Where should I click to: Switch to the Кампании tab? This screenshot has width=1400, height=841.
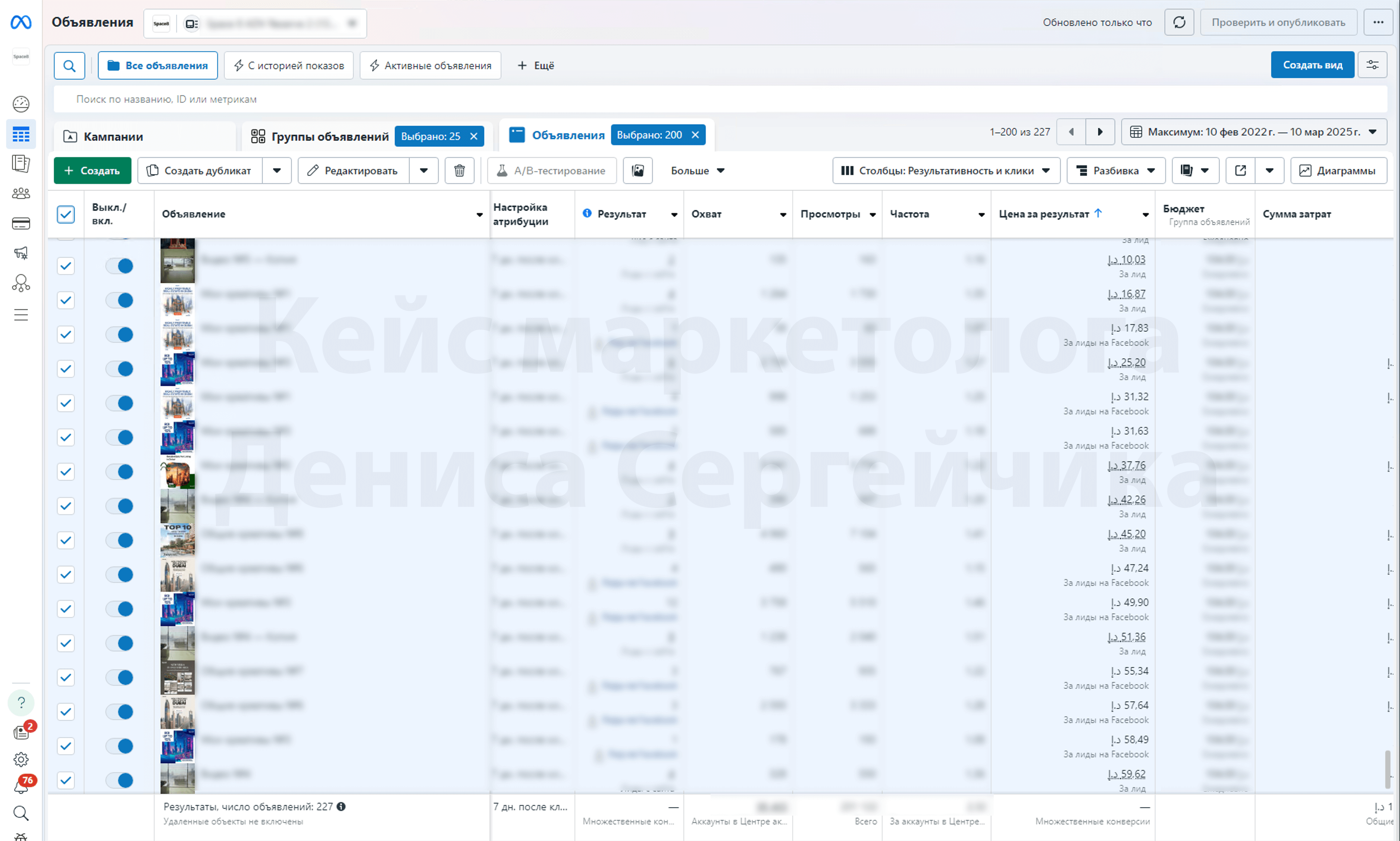click(x=144, y=136)
